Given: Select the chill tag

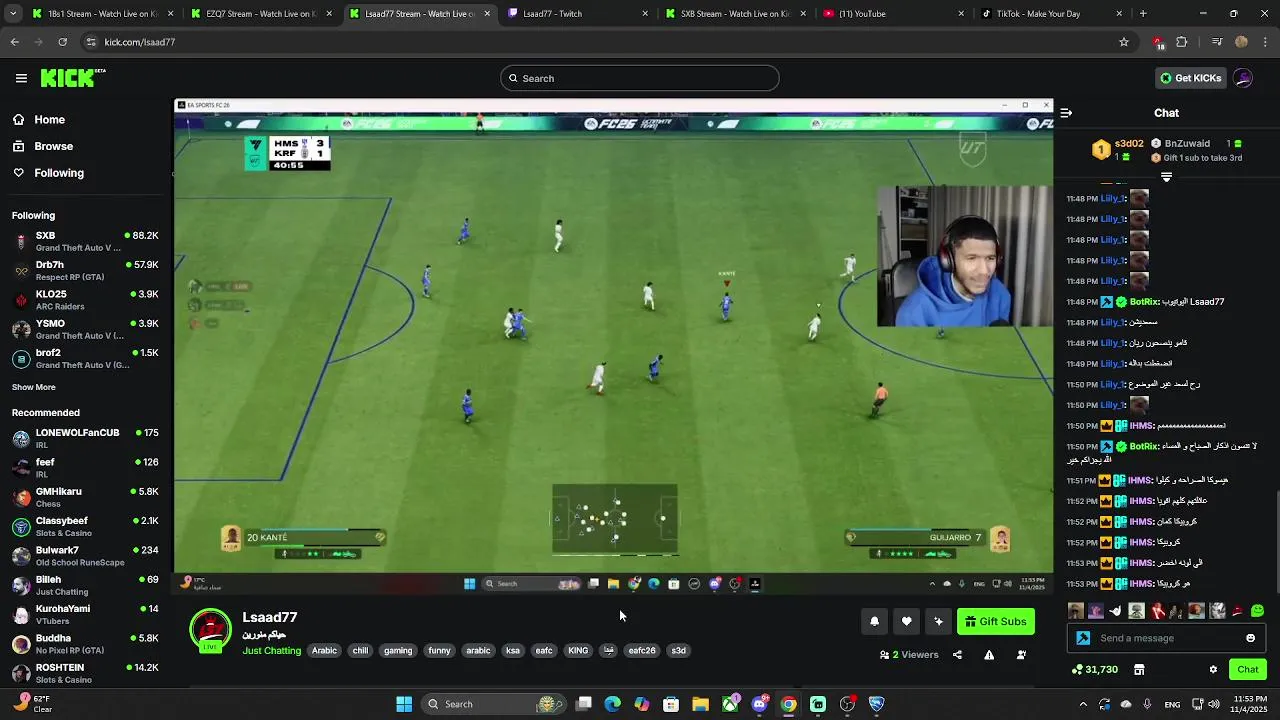Looking at the screenshot, I should (360, 651).
